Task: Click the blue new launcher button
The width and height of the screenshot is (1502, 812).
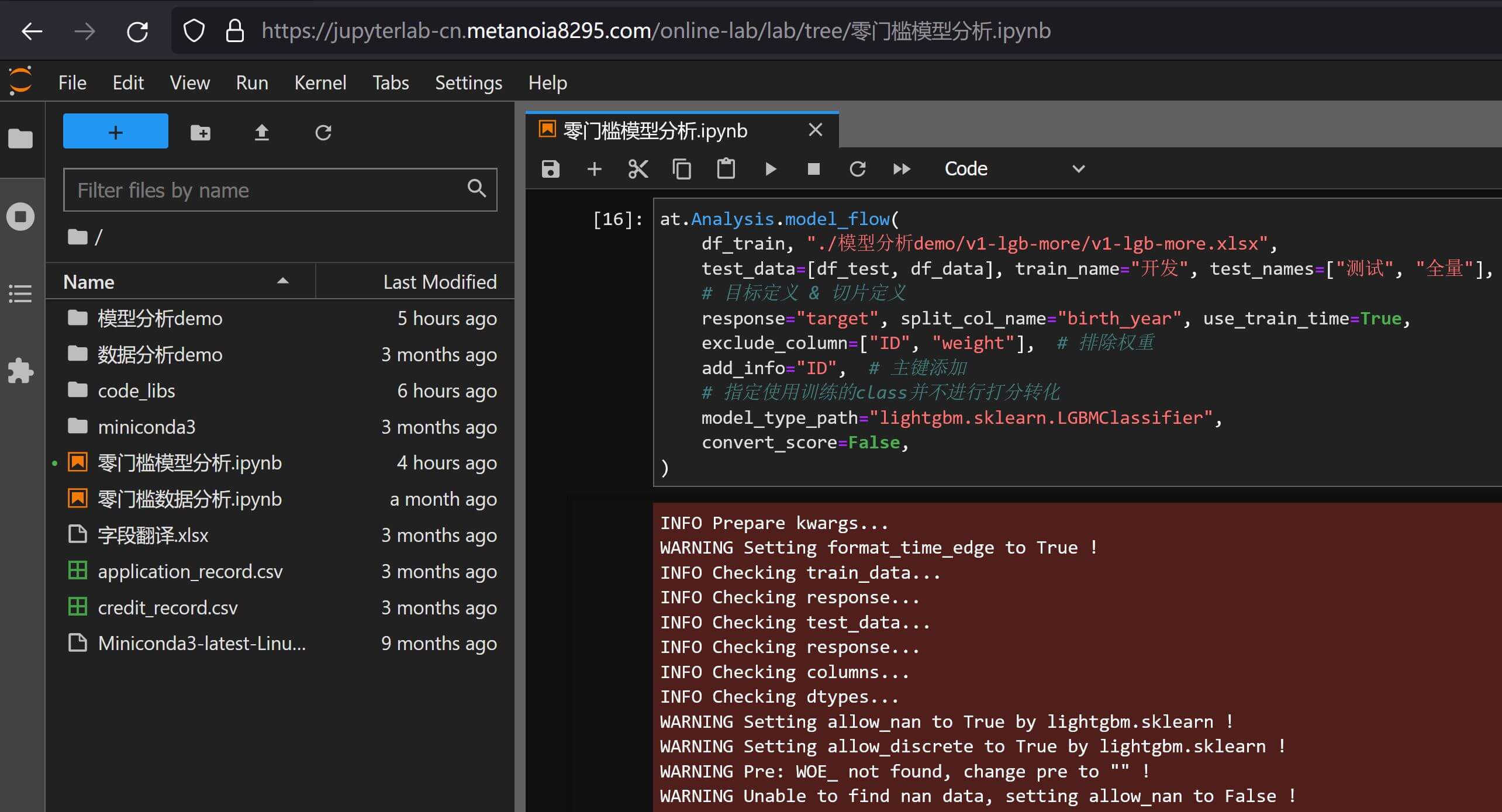Action: point(116,132)
